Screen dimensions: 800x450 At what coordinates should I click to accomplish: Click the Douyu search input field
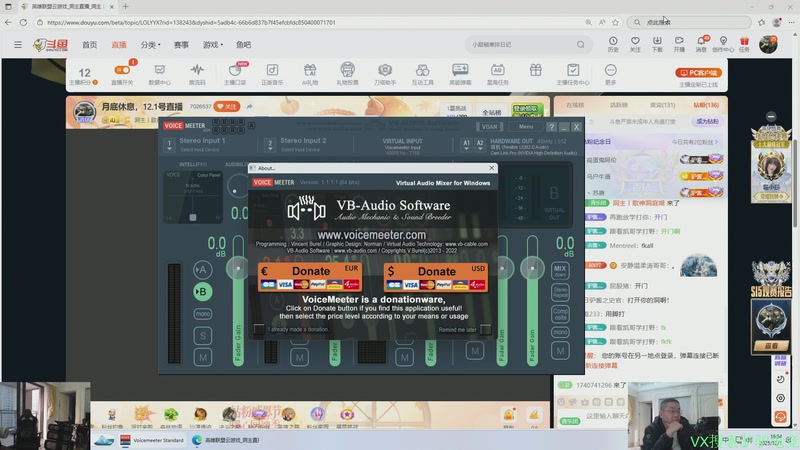click(520, 45)
